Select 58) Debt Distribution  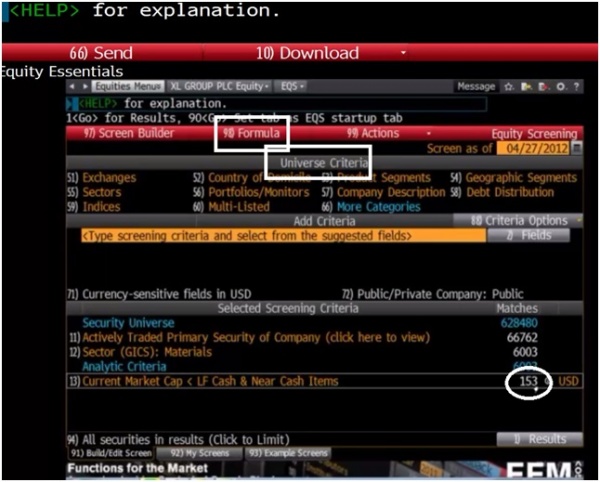[502, 192]
